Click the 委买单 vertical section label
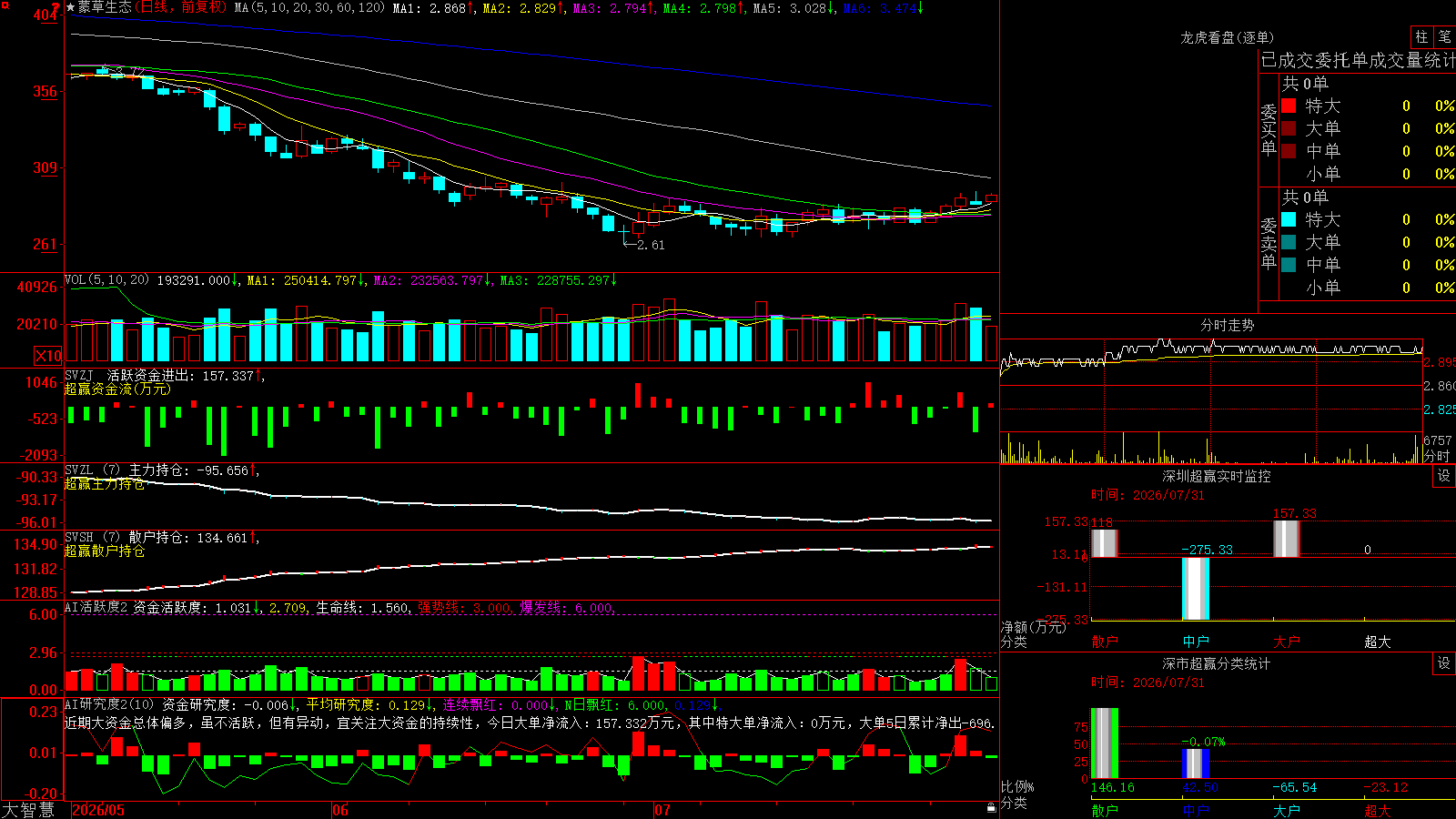 [1269, 130]
